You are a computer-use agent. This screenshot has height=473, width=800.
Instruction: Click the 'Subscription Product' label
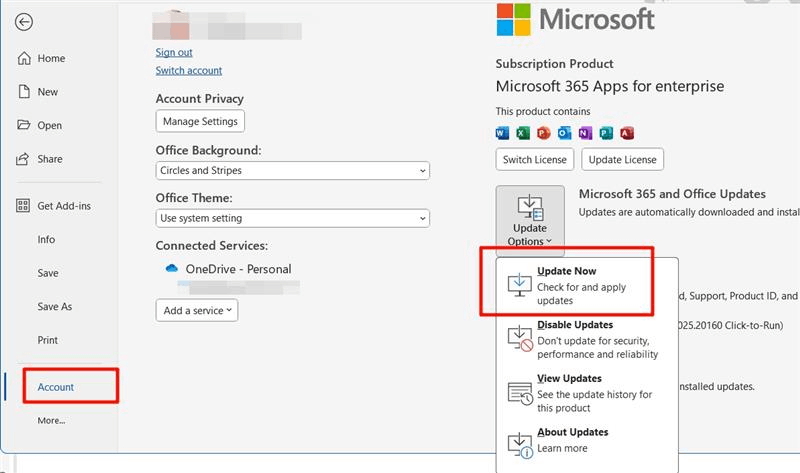coord(555,64)
